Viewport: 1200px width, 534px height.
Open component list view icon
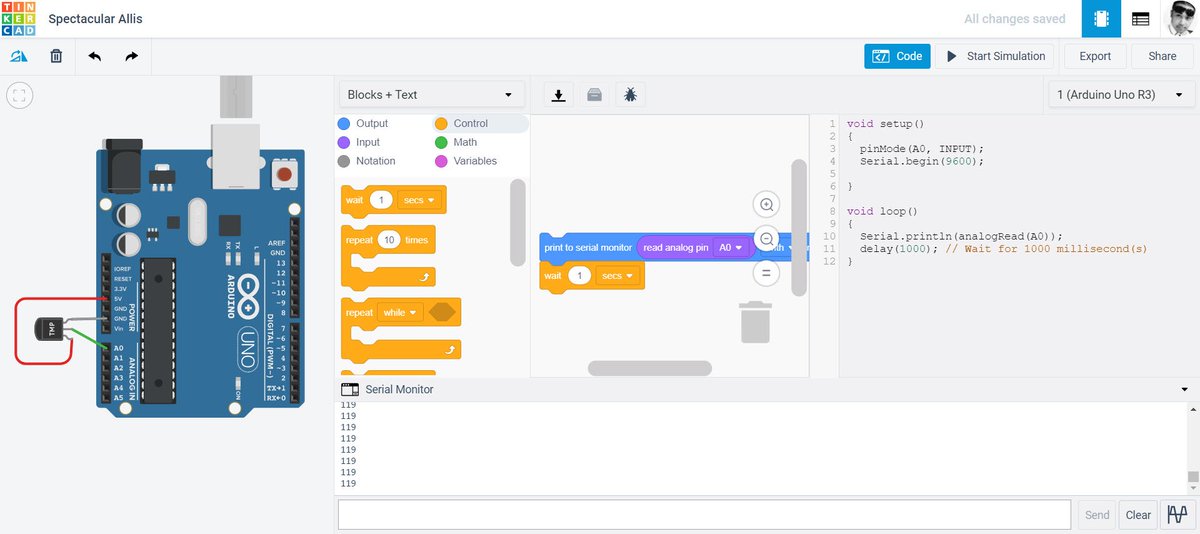1140,19
